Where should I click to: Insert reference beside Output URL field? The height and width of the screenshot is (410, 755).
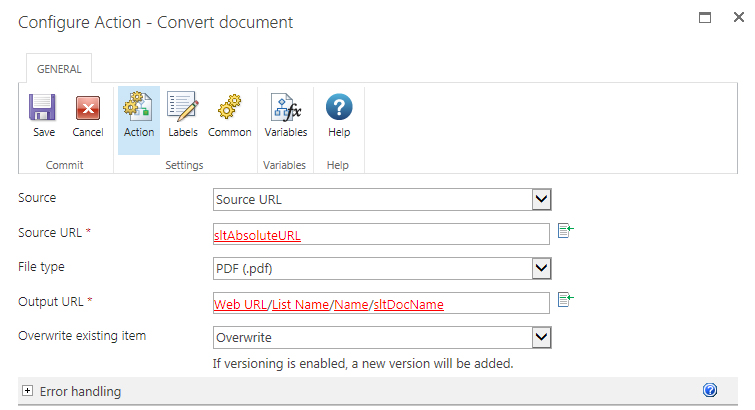pyautogui.click(x=565, y=300)
